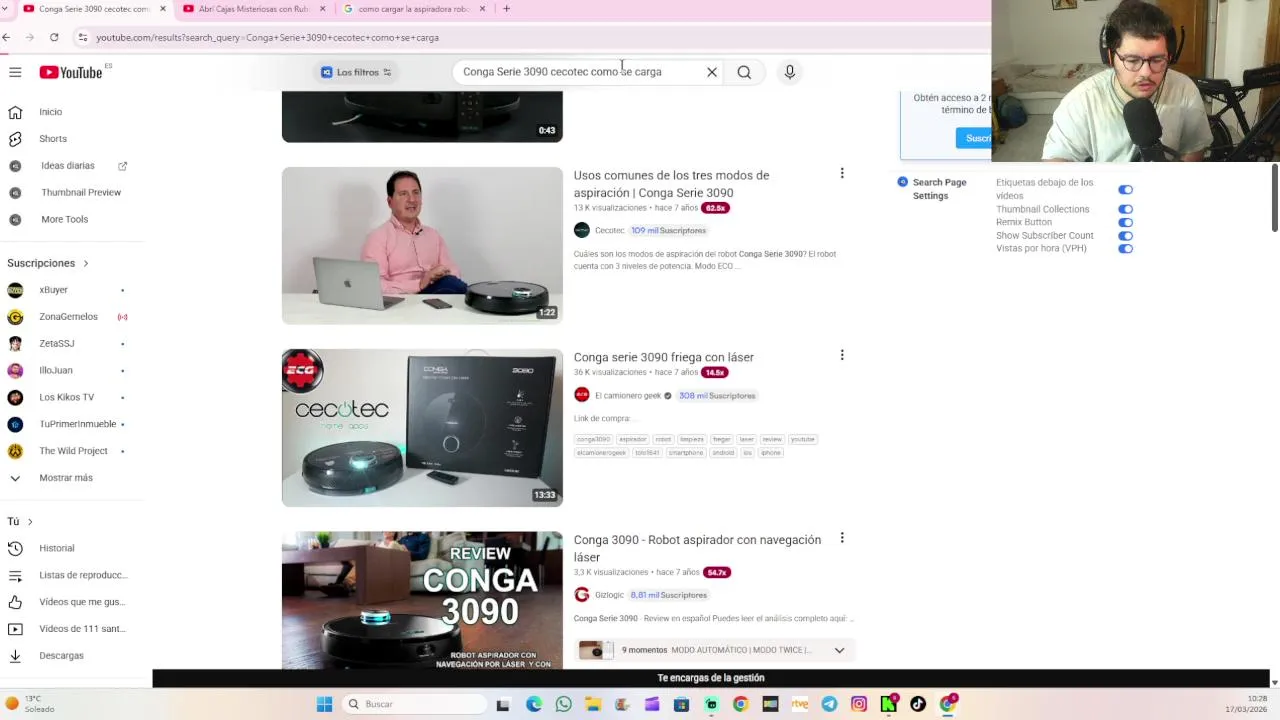Screen dimensions: 1280x720
Task: Open the xBuyer subscription channel
Action: (53, 290)
